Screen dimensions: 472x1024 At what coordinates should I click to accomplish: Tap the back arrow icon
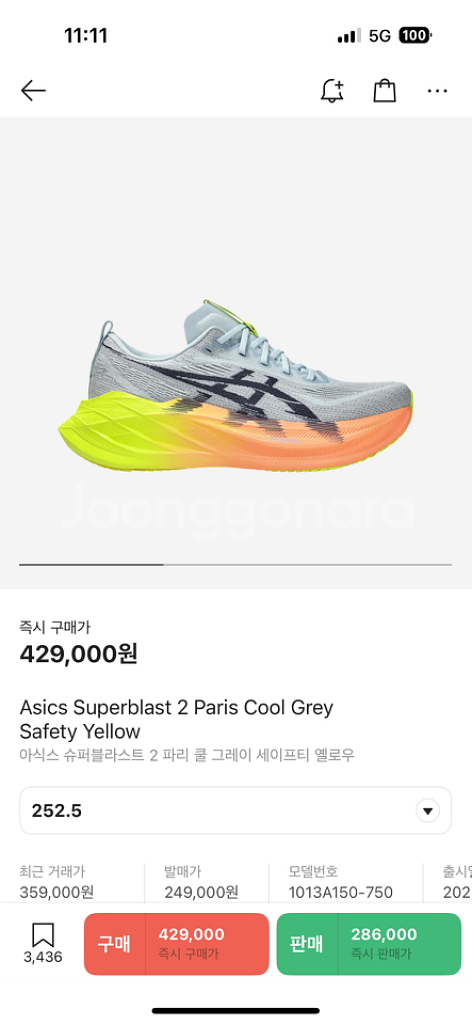coord(33,91)
